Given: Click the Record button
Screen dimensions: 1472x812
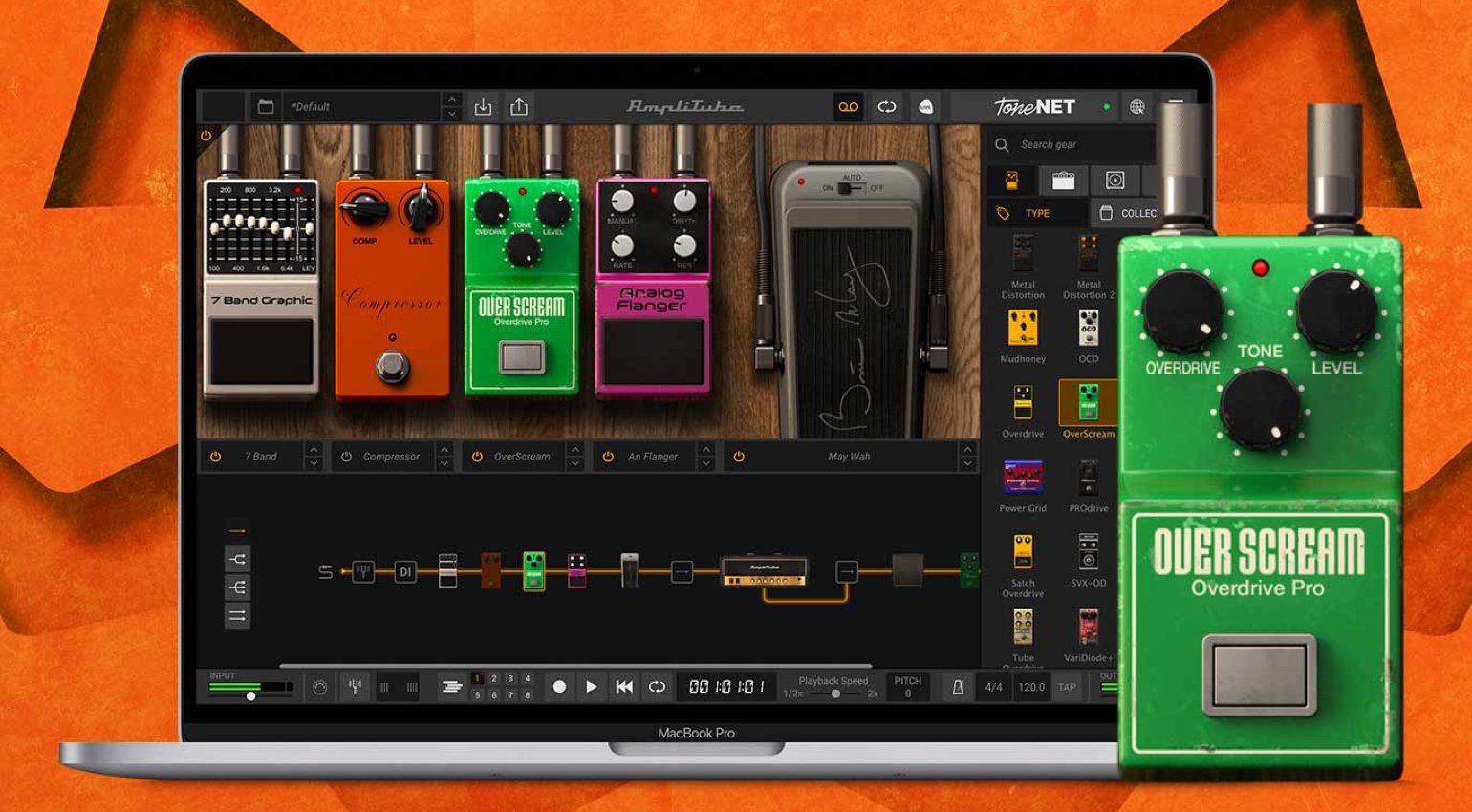Looking at the screenshot, I should tap(559, 687).
